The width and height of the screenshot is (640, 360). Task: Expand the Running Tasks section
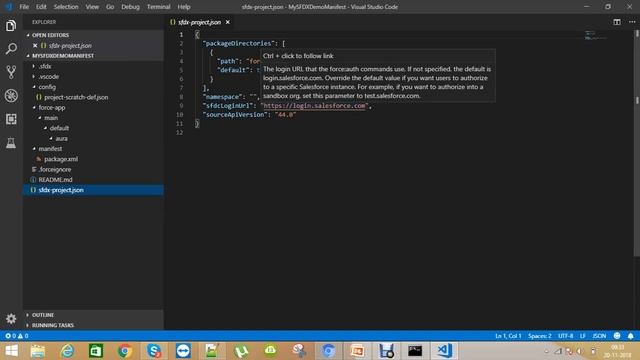click(x=52, y=325)
